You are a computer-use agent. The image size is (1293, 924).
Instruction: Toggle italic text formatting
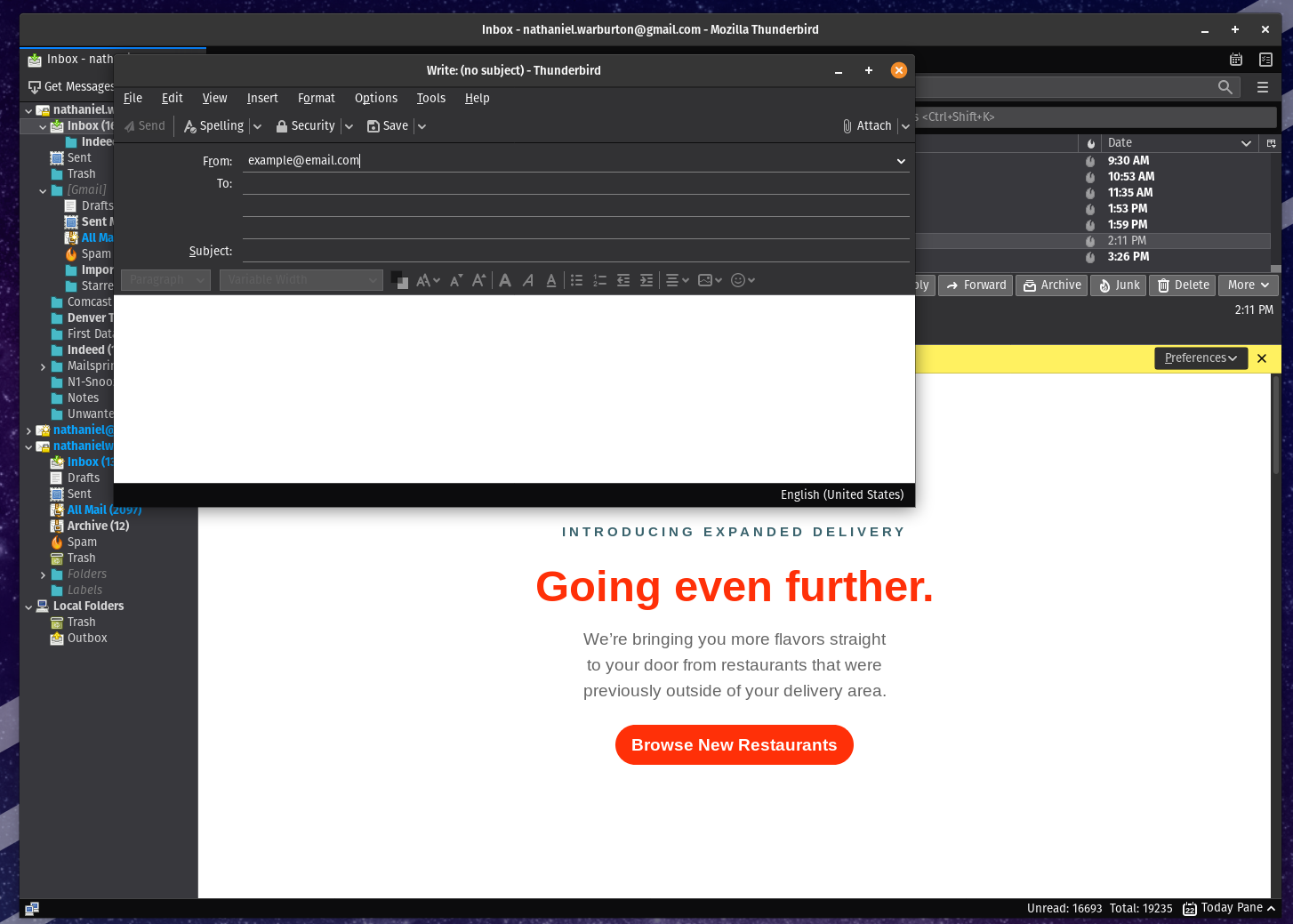click(x=528, y=280)
